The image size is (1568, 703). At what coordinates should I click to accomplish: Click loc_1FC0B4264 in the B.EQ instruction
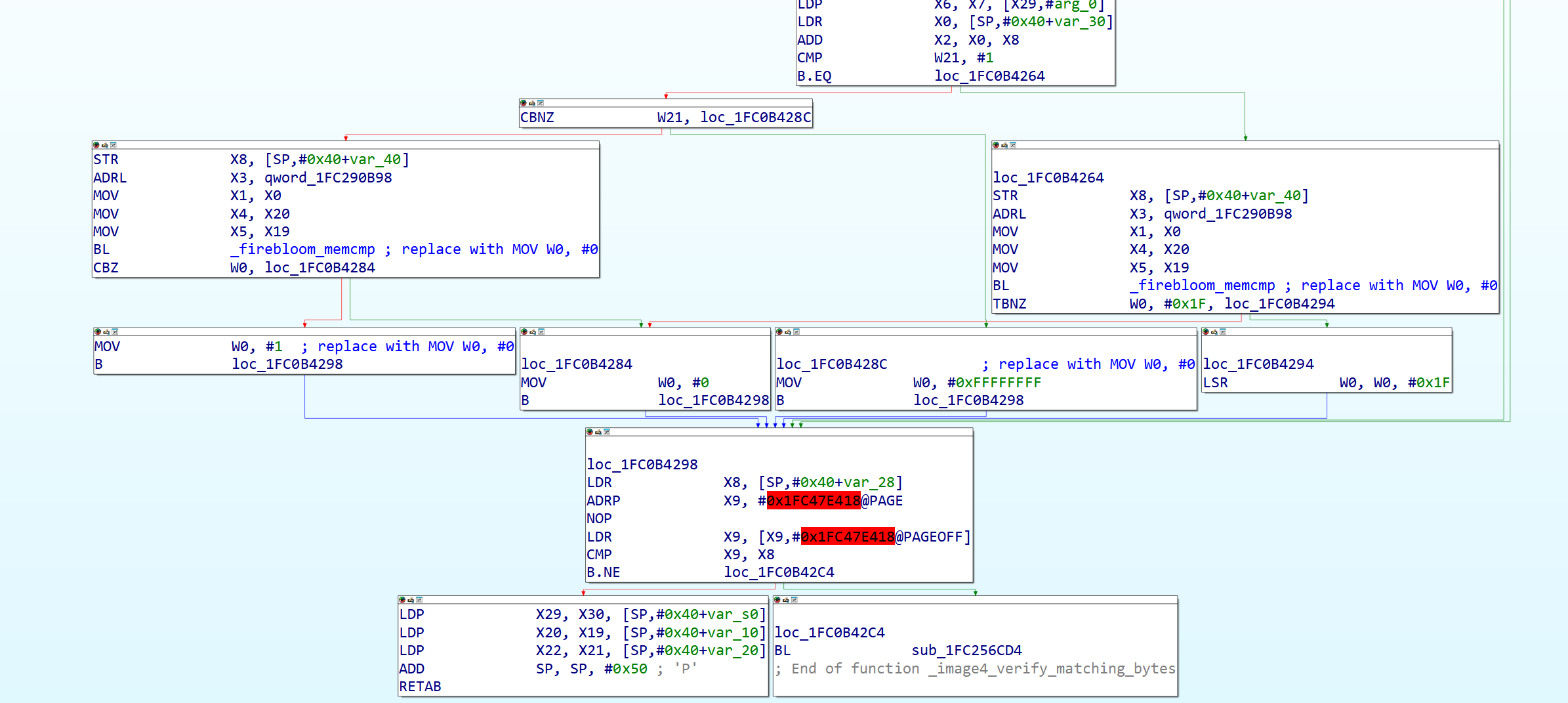click(989, 76)
